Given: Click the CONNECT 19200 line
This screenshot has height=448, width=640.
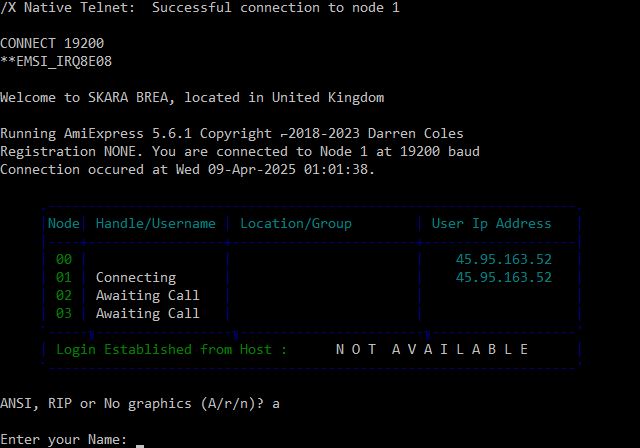Looking at the screenshot, I should pyautogui.click(x=52, y=43).
